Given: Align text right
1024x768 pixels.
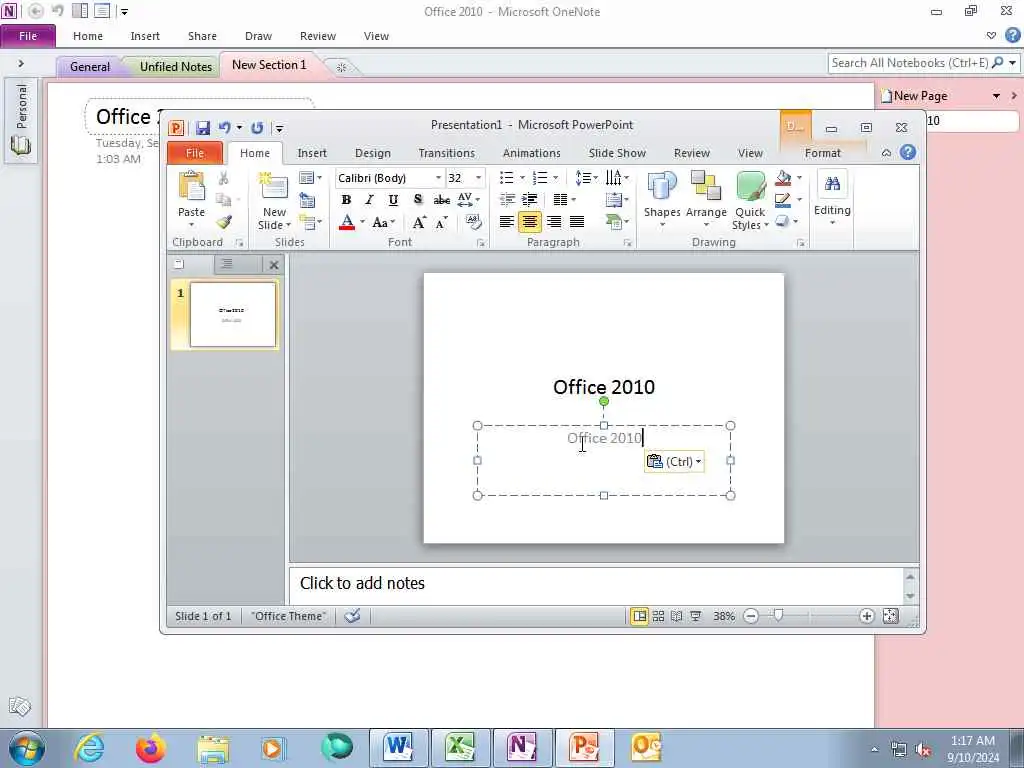Looking at the screenshot, I should [554, 222].
